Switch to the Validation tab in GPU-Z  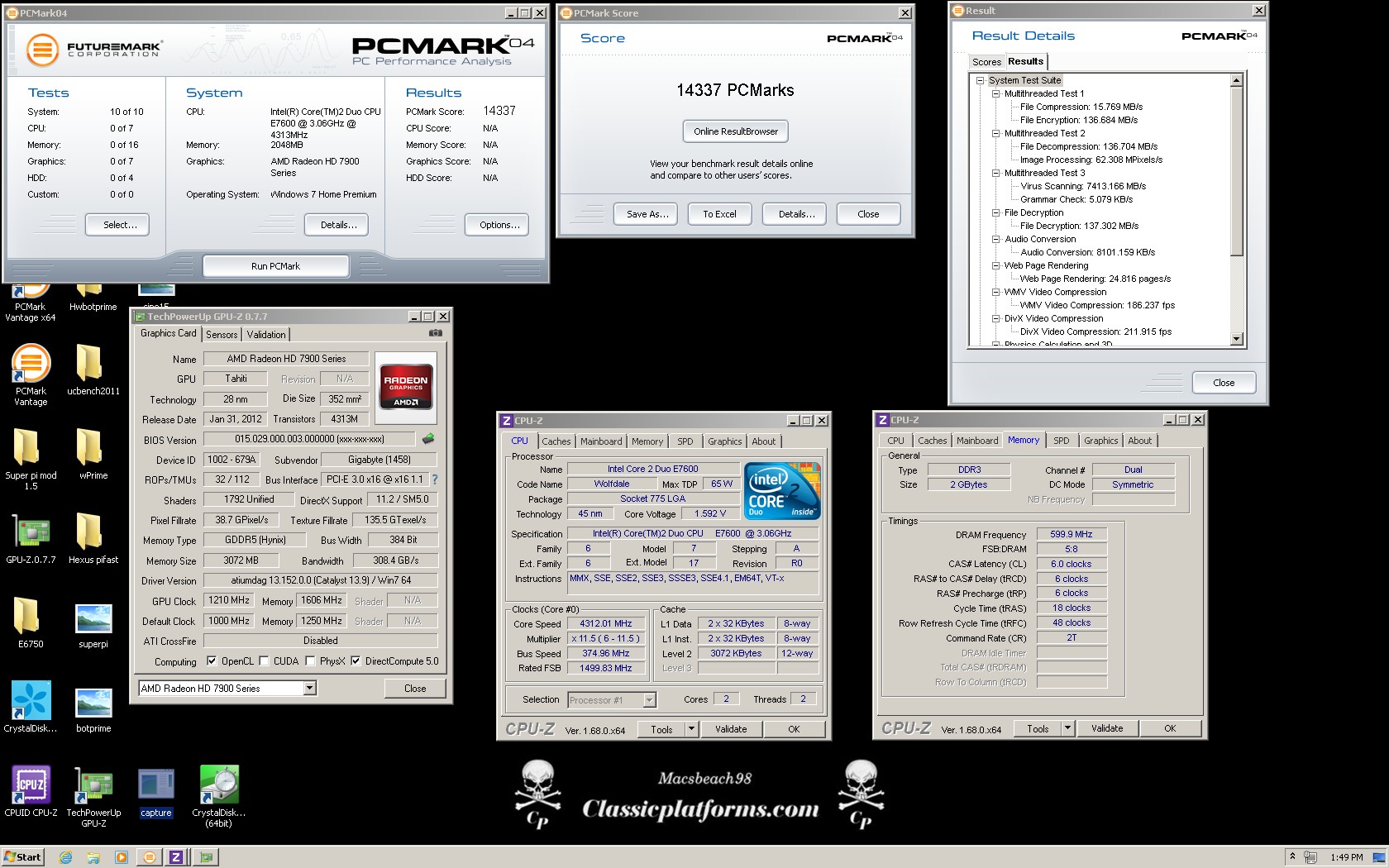(266, 335)
